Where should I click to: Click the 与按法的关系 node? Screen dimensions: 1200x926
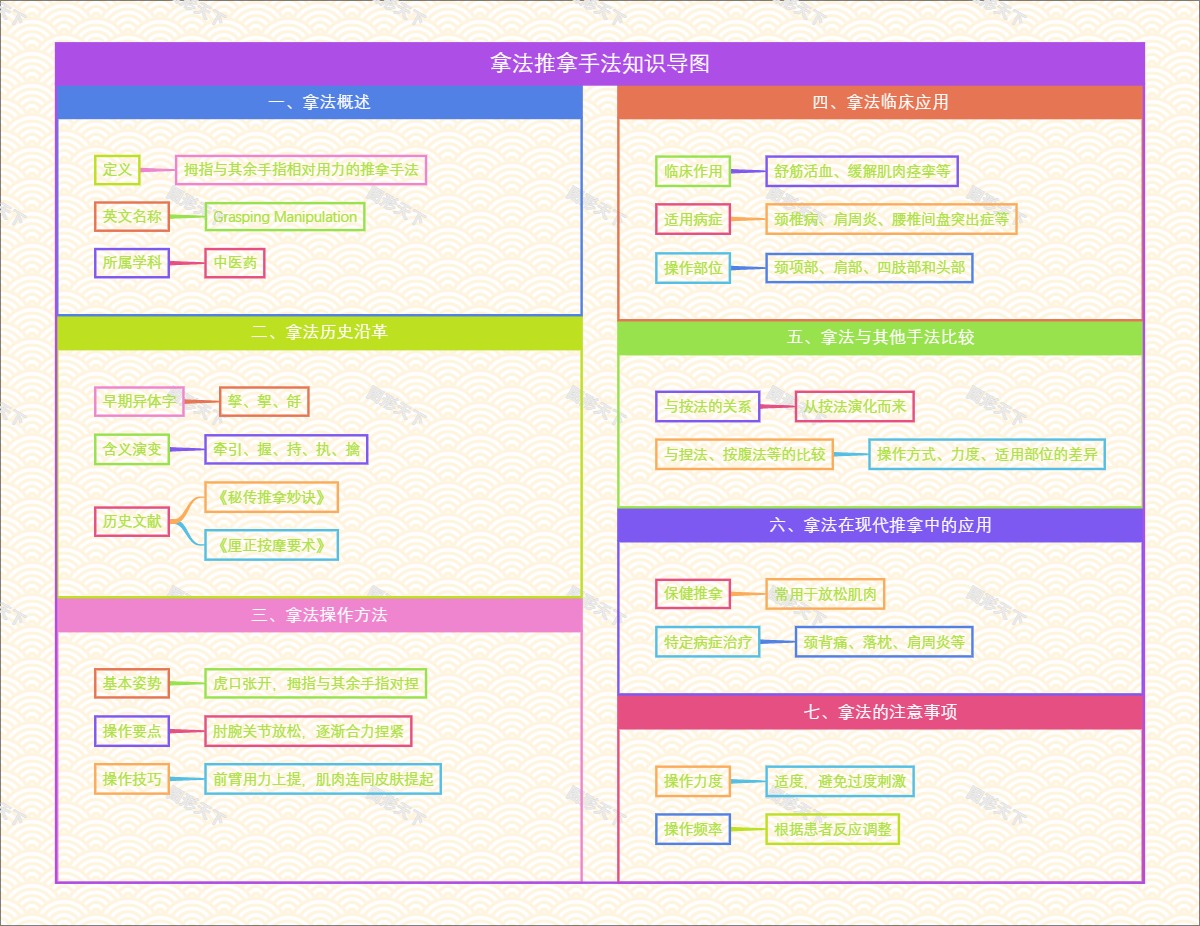pyautogui.click(x=708, y=406)
